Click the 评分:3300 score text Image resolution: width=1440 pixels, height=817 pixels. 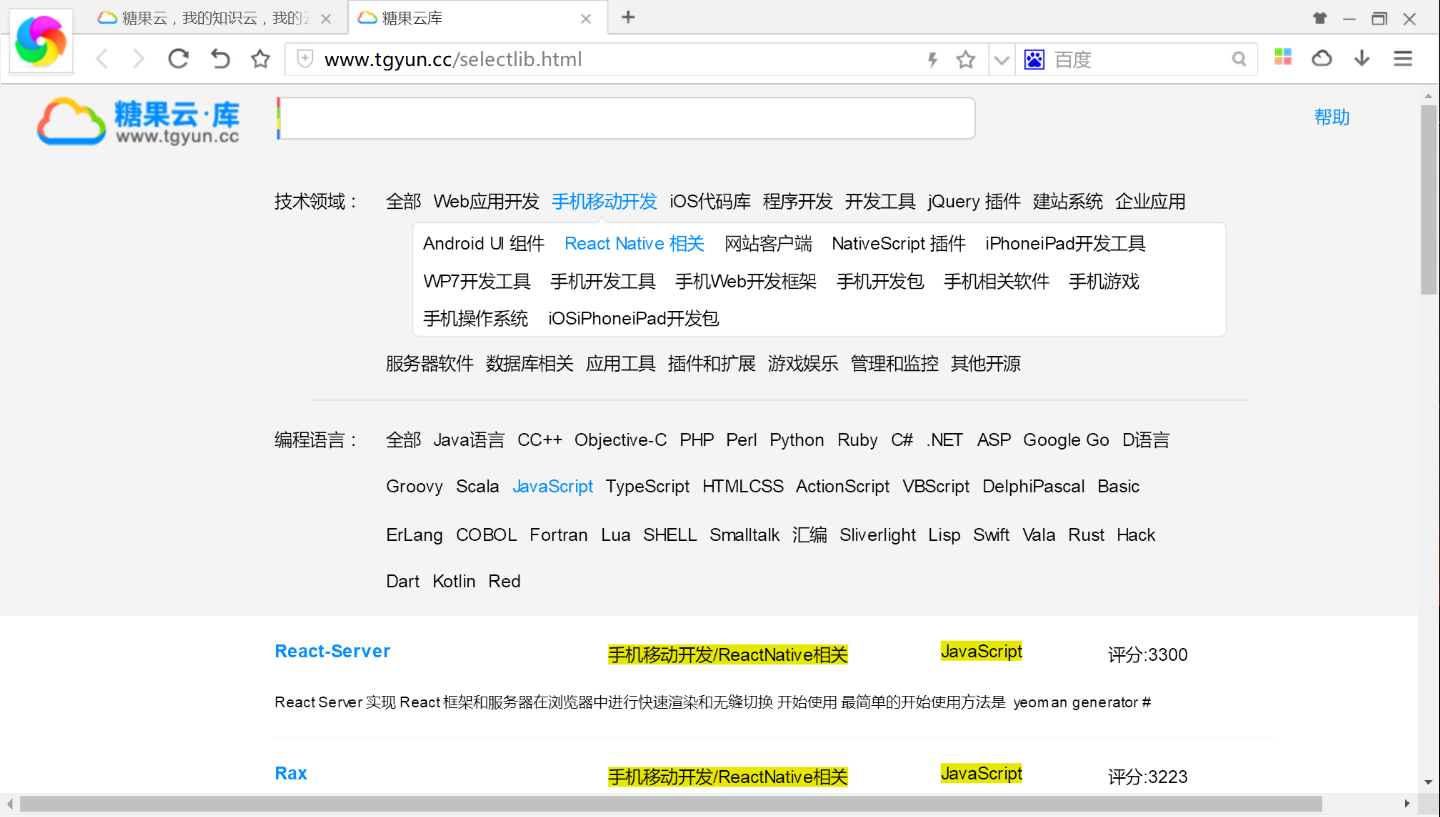pyautogui.click(x=1148, y=655)
